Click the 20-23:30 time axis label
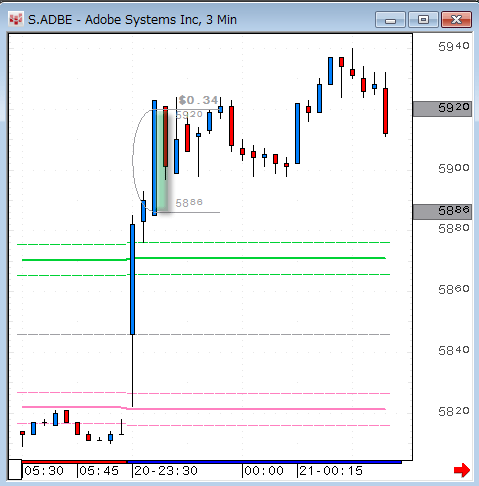Screen dimensions: 479x486 (166, 471)
